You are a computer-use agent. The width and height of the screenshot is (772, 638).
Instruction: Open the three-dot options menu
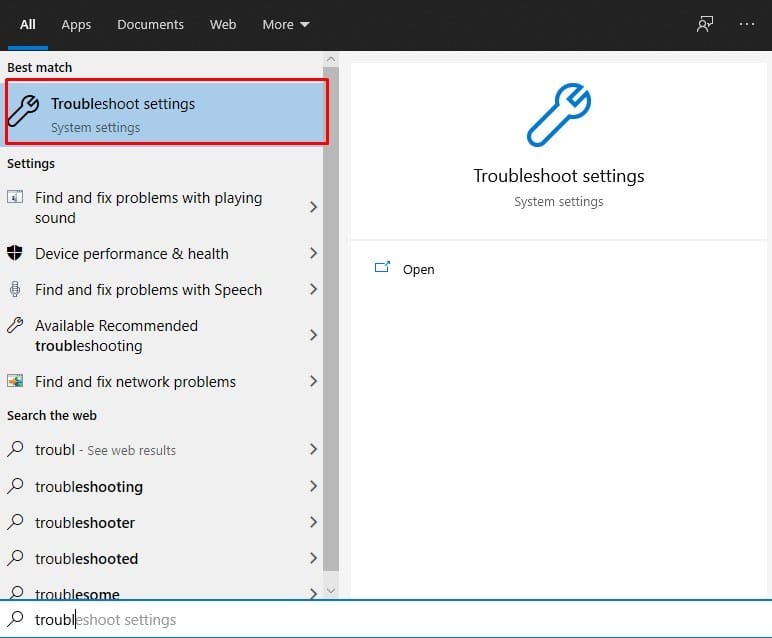coord(746,24)
